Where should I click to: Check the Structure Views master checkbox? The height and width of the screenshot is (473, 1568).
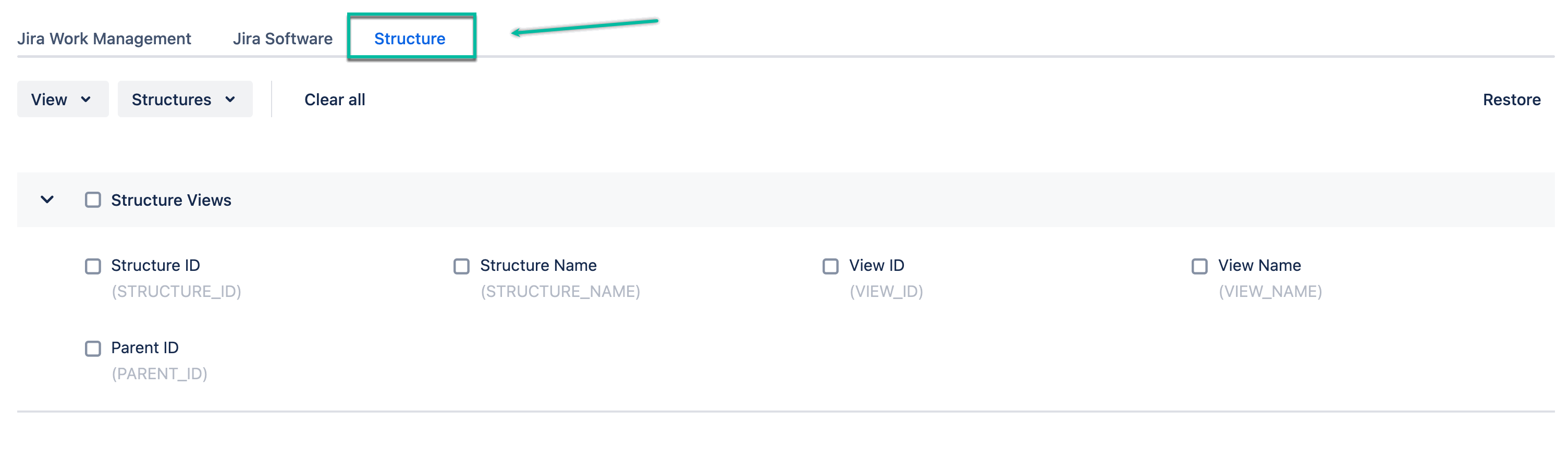[x=92, y=200]
